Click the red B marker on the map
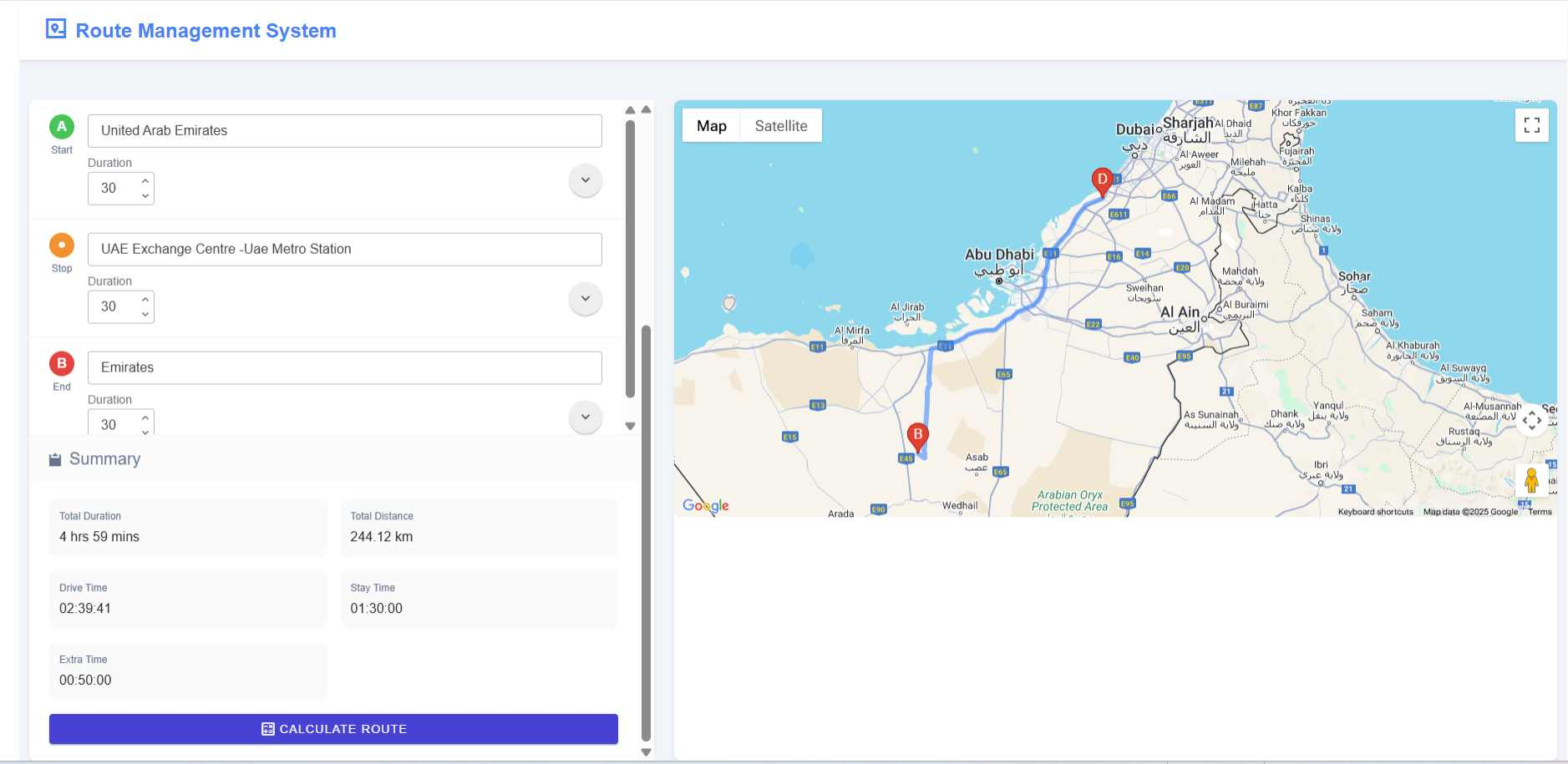This screenshot has width=1568, height=764. click(917, 438)
